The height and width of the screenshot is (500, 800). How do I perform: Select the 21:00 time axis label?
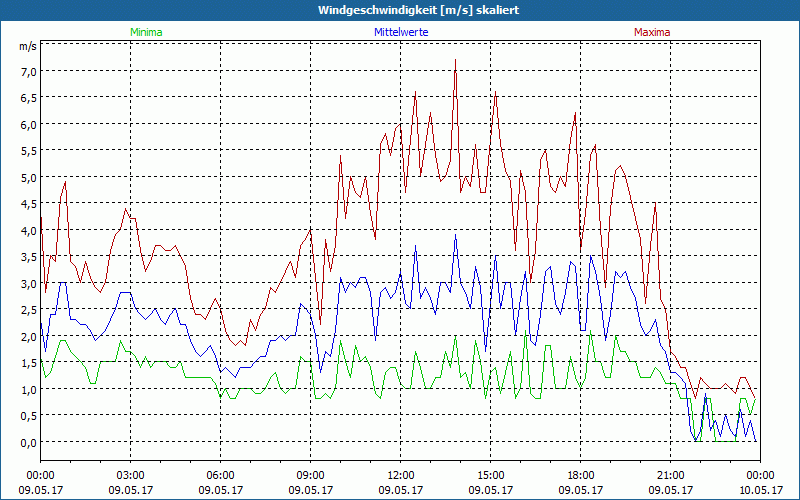pos(670,475)
